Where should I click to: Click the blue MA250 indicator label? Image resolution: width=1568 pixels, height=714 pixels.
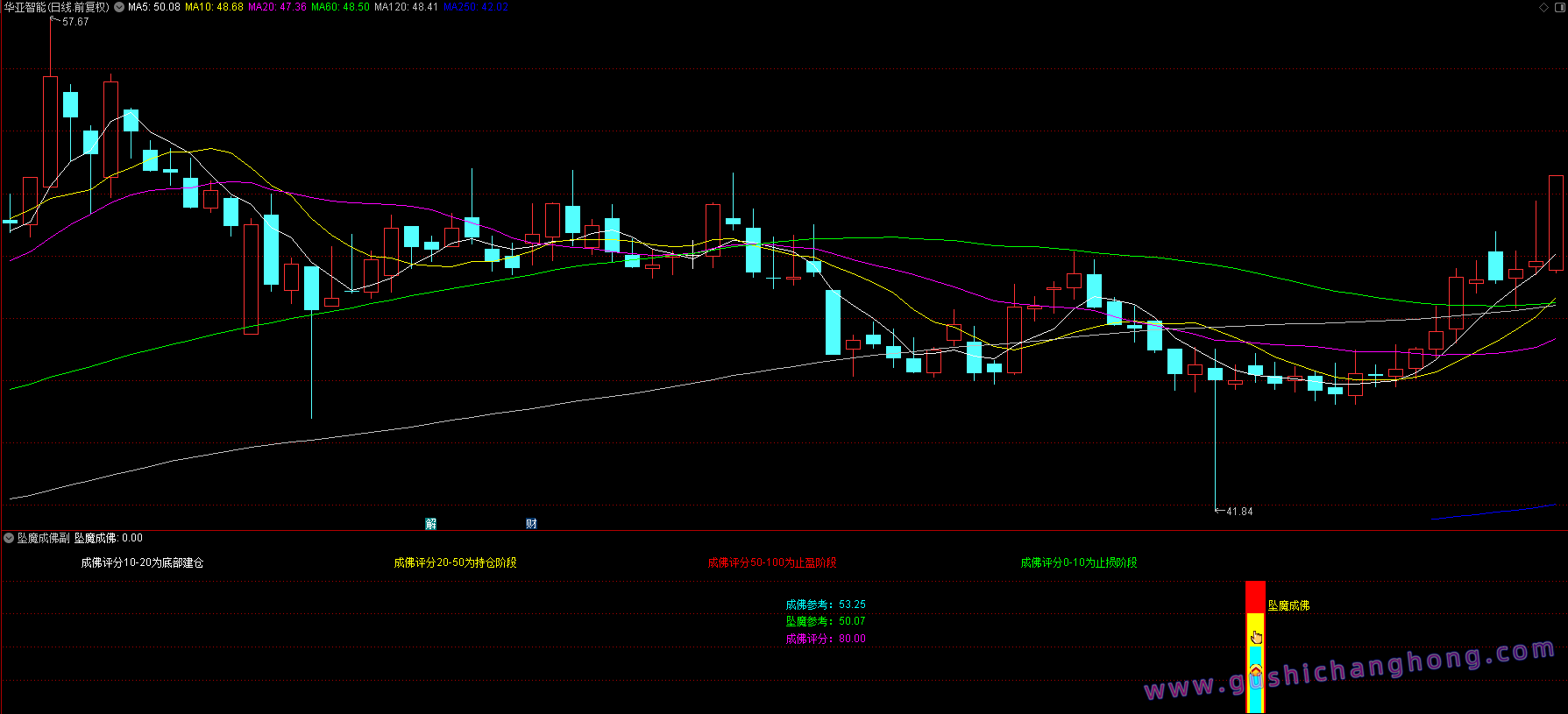[x=476, y=7]
